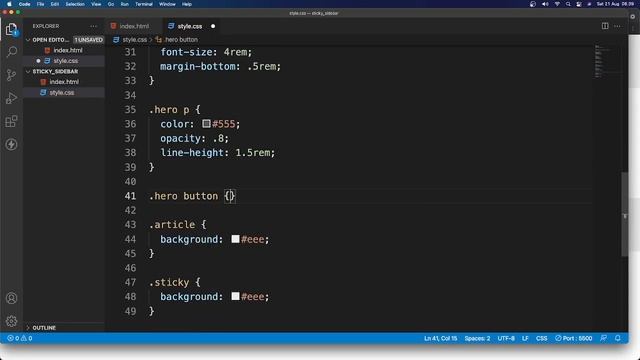Click Port : 5500 Live Server status
The height and width of the screenshot is (360, 640).
tap(573, 338)
